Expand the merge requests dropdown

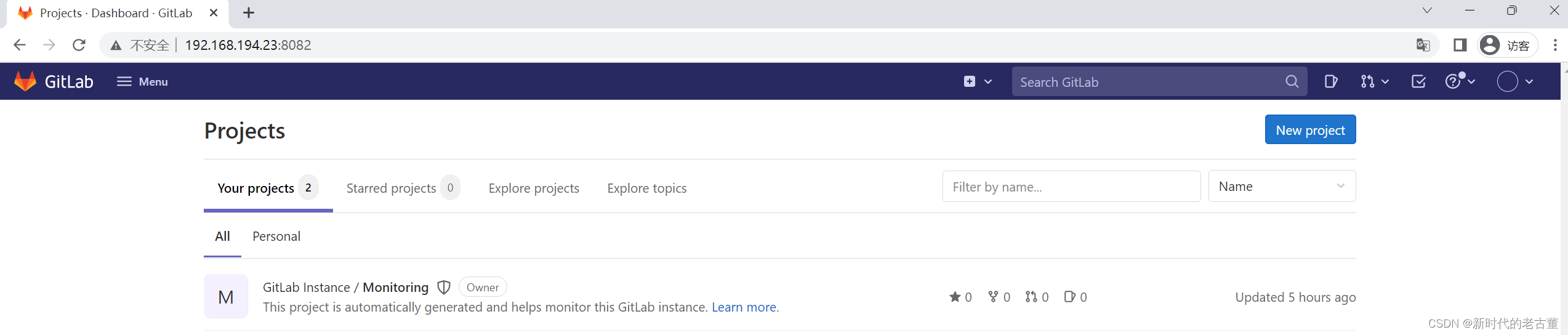(x=1375, y=81)
